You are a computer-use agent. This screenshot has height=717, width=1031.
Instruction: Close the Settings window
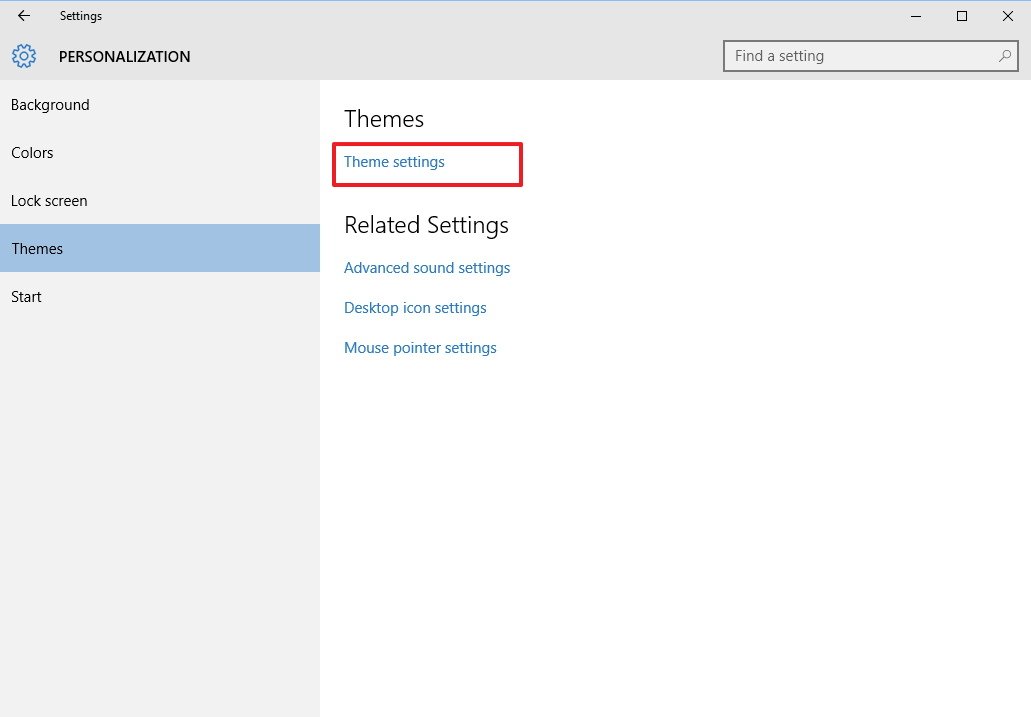coord(1007,16)
